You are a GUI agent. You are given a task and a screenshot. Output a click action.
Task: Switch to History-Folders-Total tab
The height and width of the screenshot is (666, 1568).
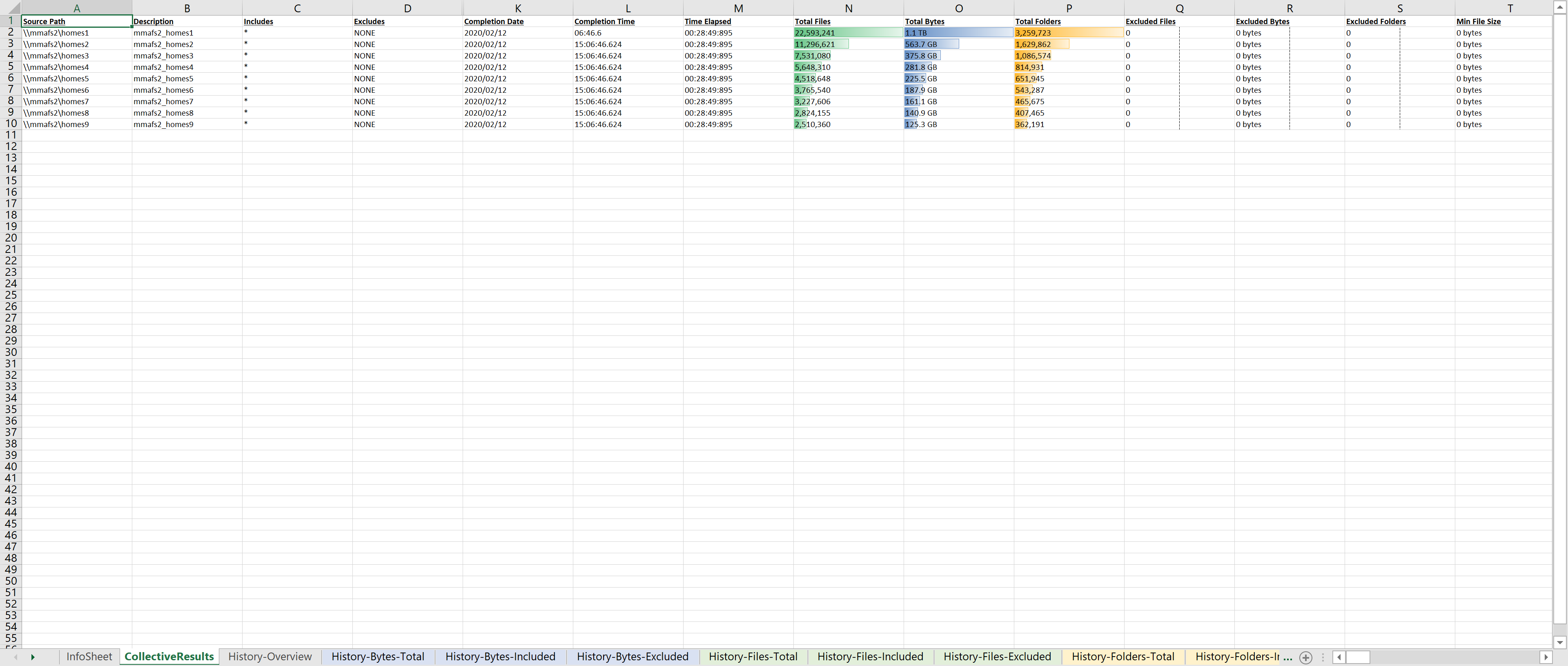tap(1123, 656)
